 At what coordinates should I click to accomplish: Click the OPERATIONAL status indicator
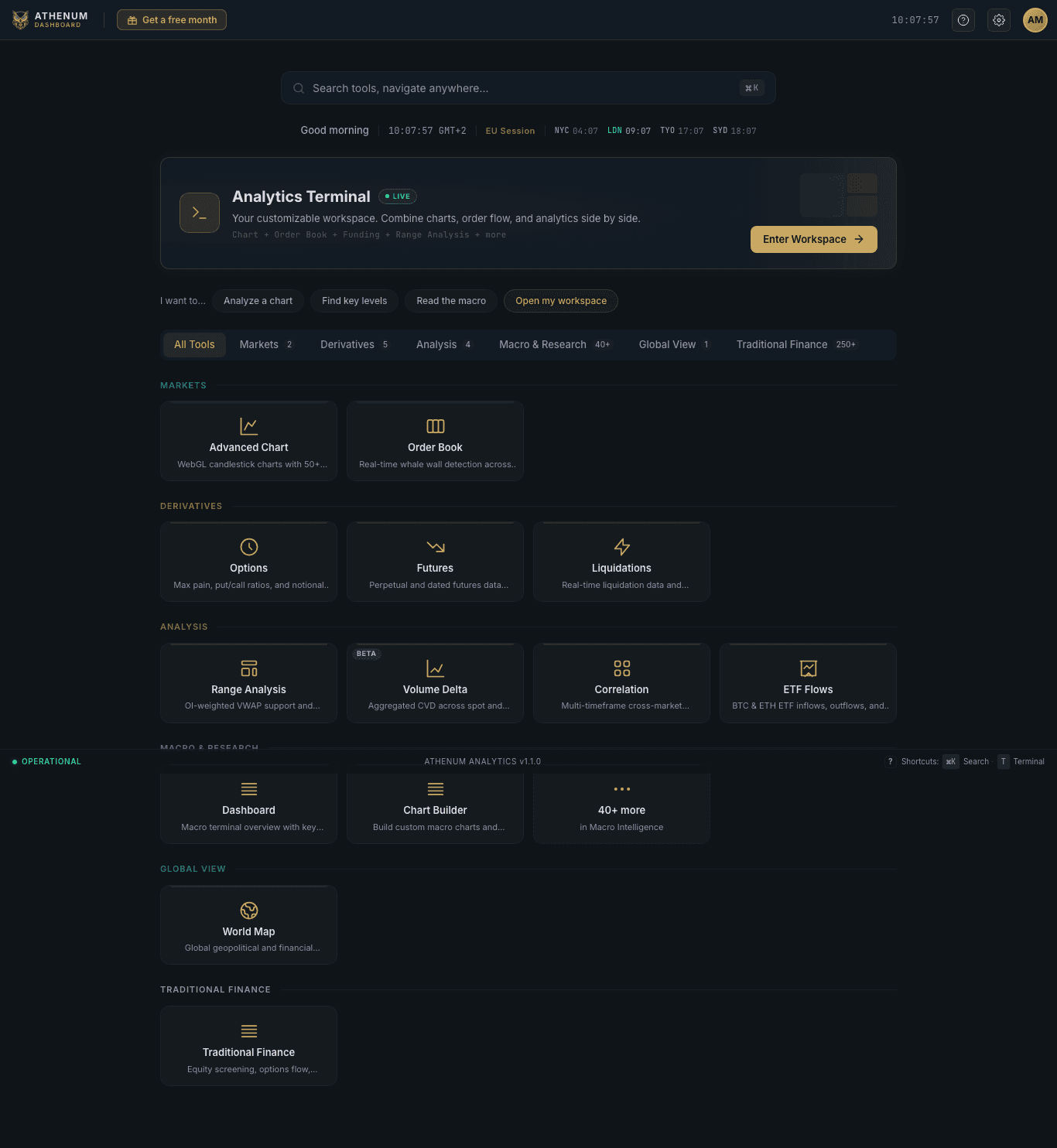coord(46,761)
